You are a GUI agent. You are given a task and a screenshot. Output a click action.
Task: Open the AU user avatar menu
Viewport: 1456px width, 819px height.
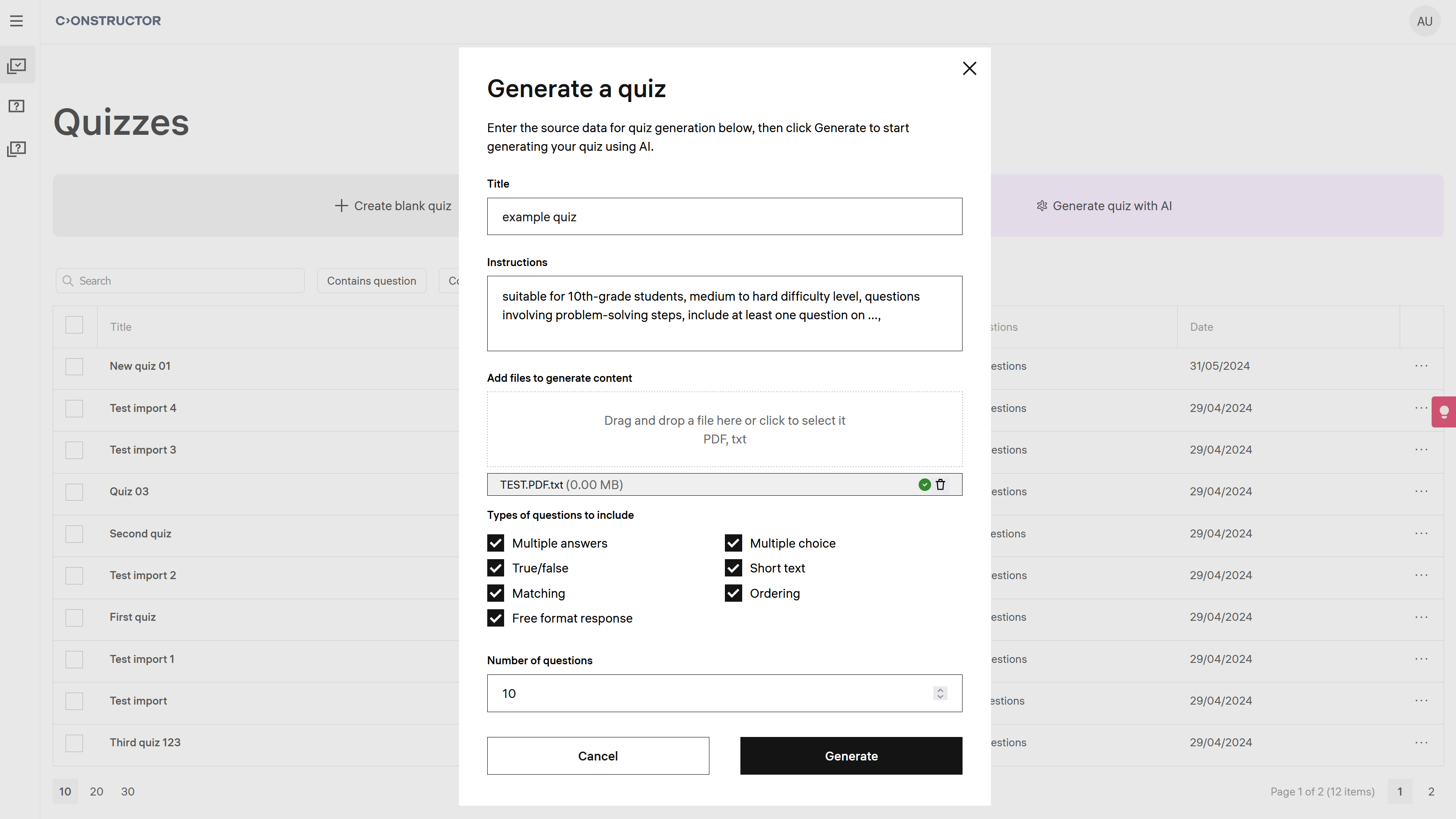click(x=1424, y=21)
